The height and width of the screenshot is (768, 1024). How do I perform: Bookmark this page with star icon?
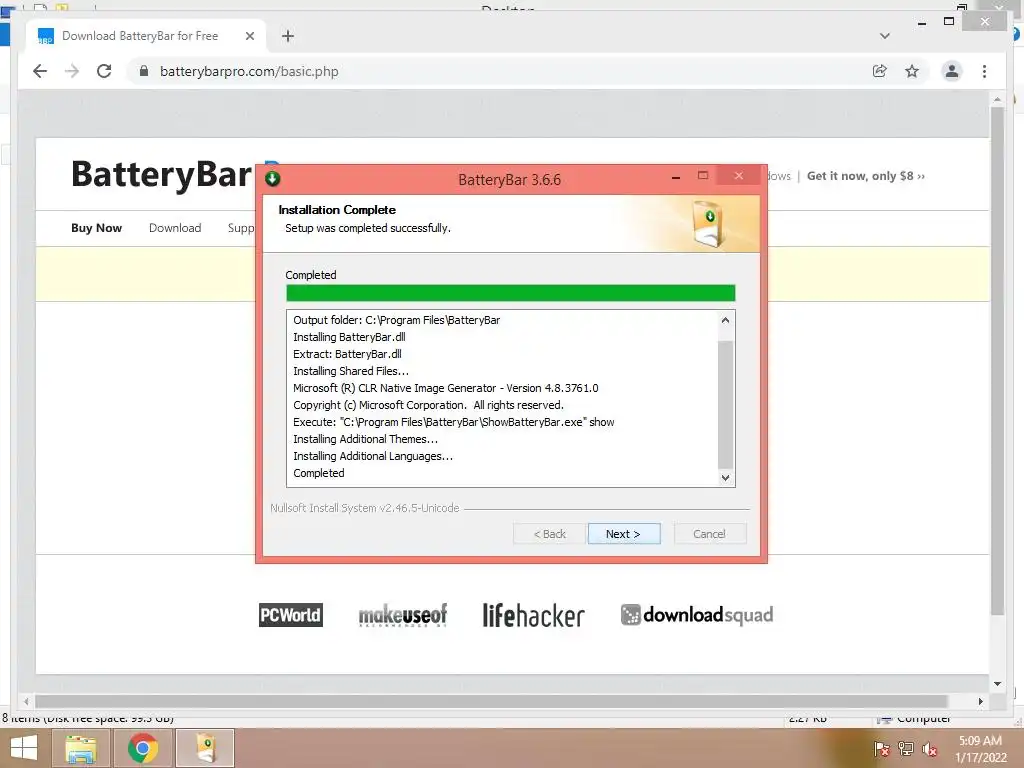click(x=912, y=71)
